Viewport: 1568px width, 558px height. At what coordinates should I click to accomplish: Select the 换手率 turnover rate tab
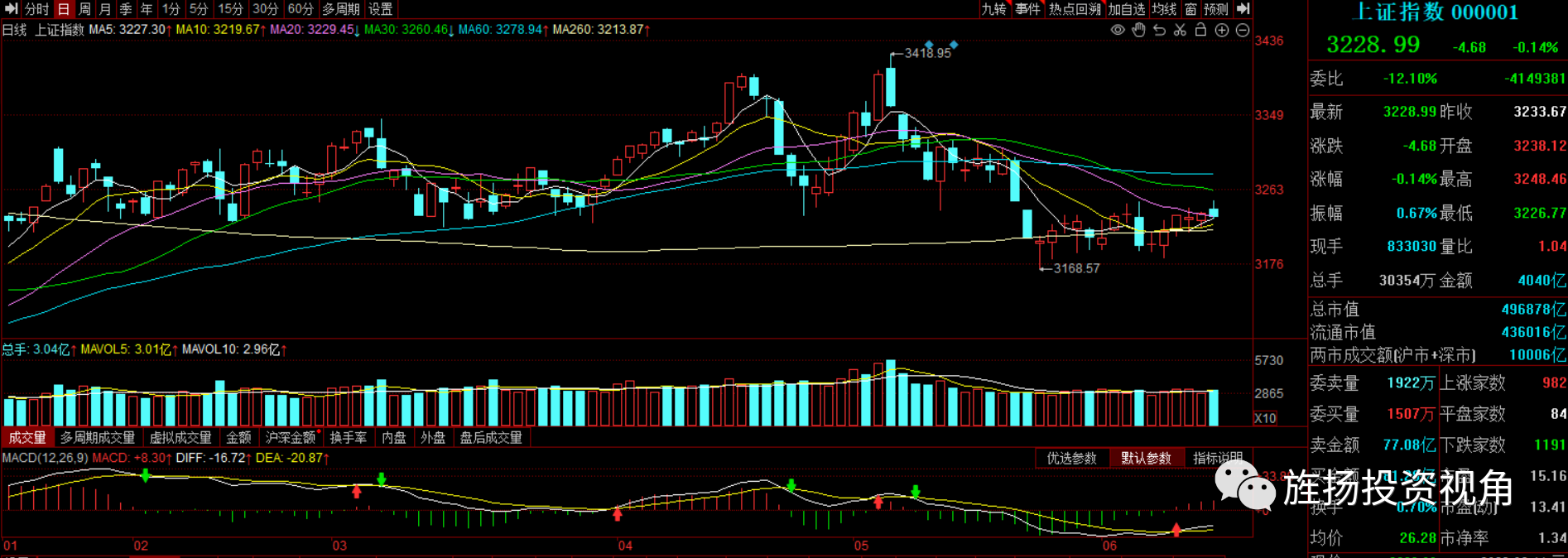coord(348,437)
